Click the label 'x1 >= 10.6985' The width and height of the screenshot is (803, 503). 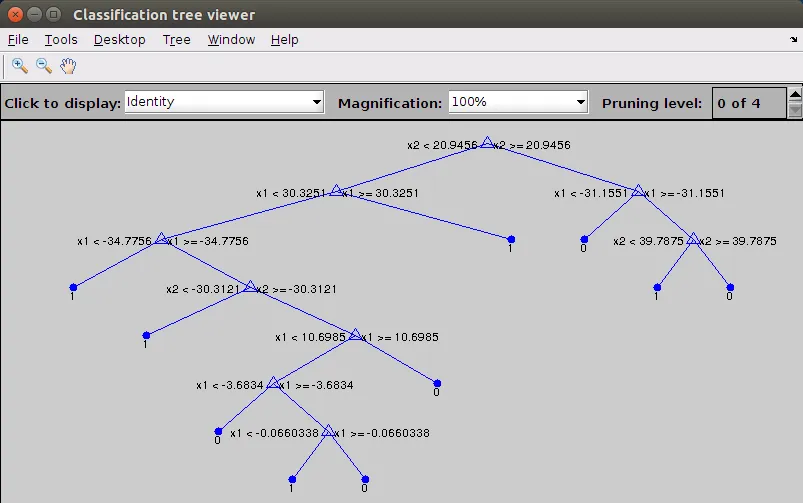coord(400,337)
